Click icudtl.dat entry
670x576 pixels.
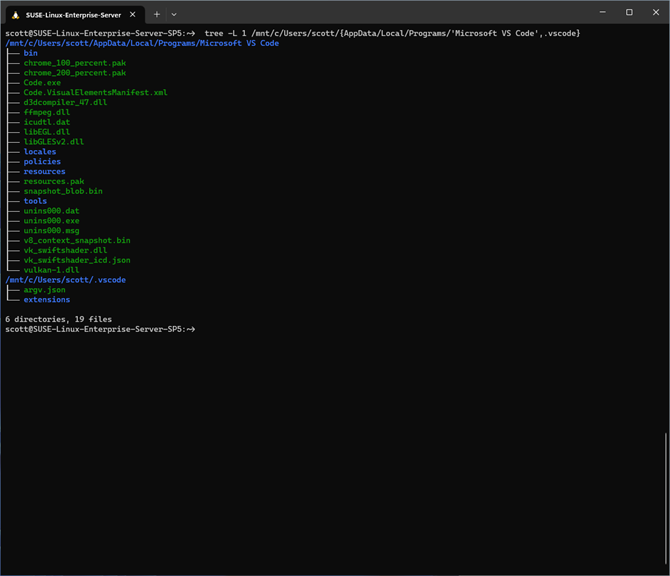(47, 122)
